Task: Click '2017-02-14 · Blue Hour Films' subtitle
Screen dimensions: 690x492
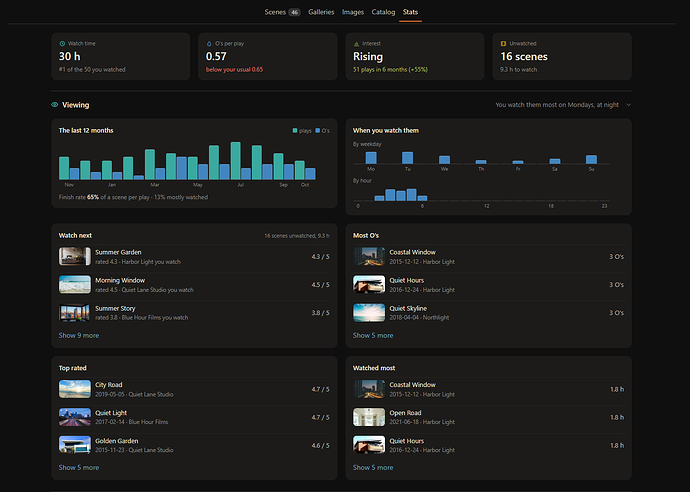Action: click(x=132, y=422)
